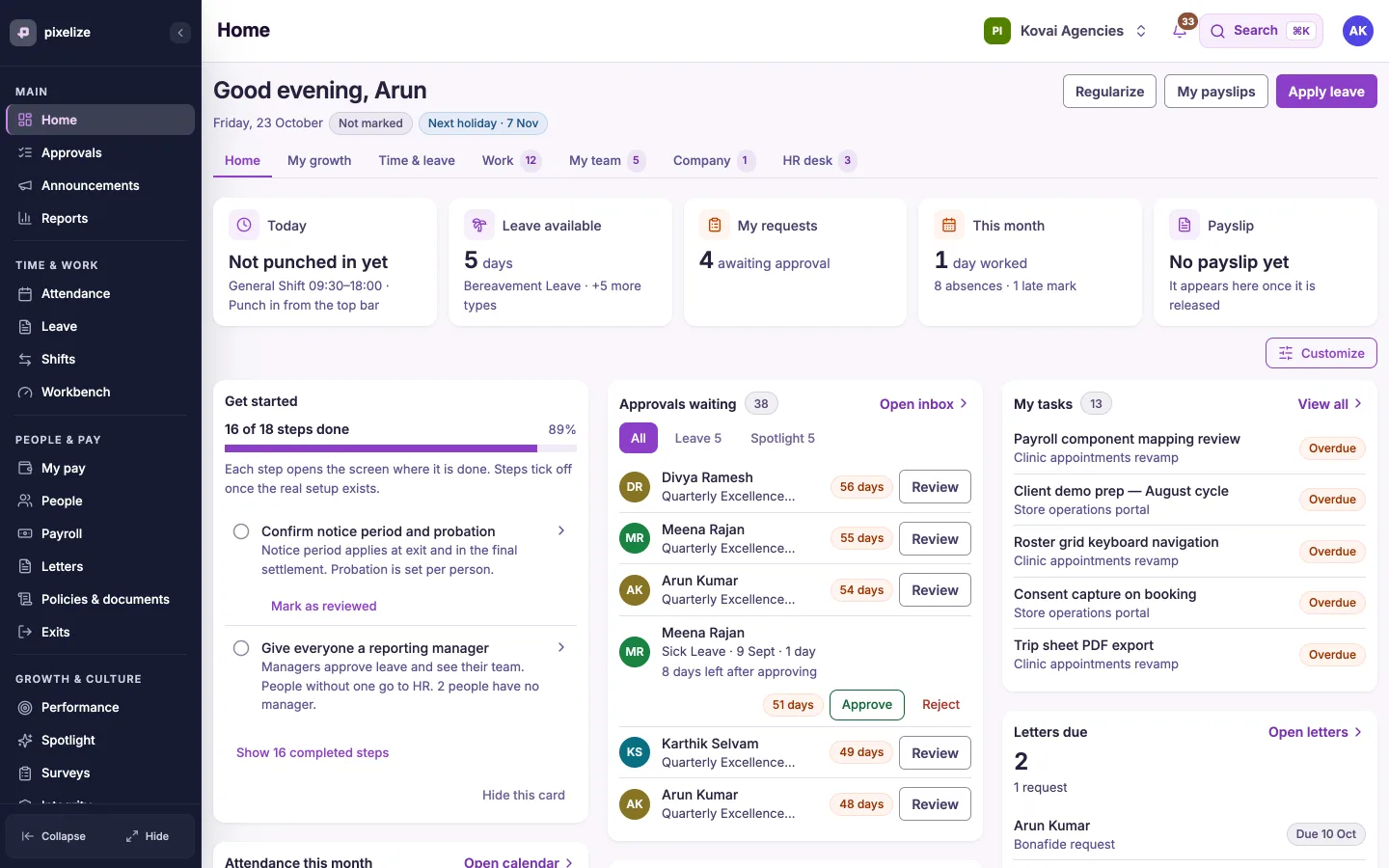Open Payroll from the sidebar
This screenshot has height=868, width=1389.
click(100, 533)
